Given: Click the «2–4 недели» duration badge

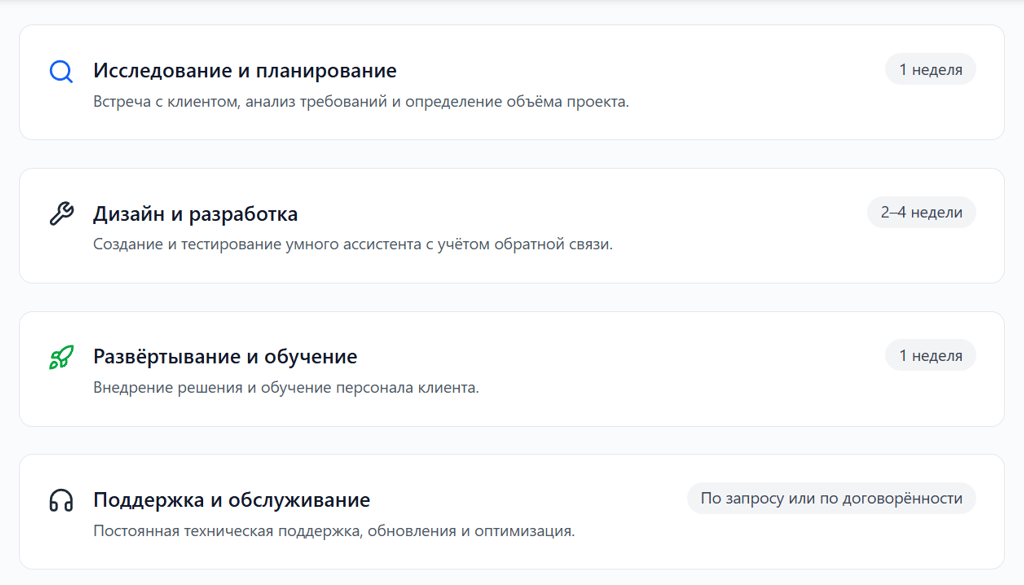Looking at the screenshot, I should point(921,212).
